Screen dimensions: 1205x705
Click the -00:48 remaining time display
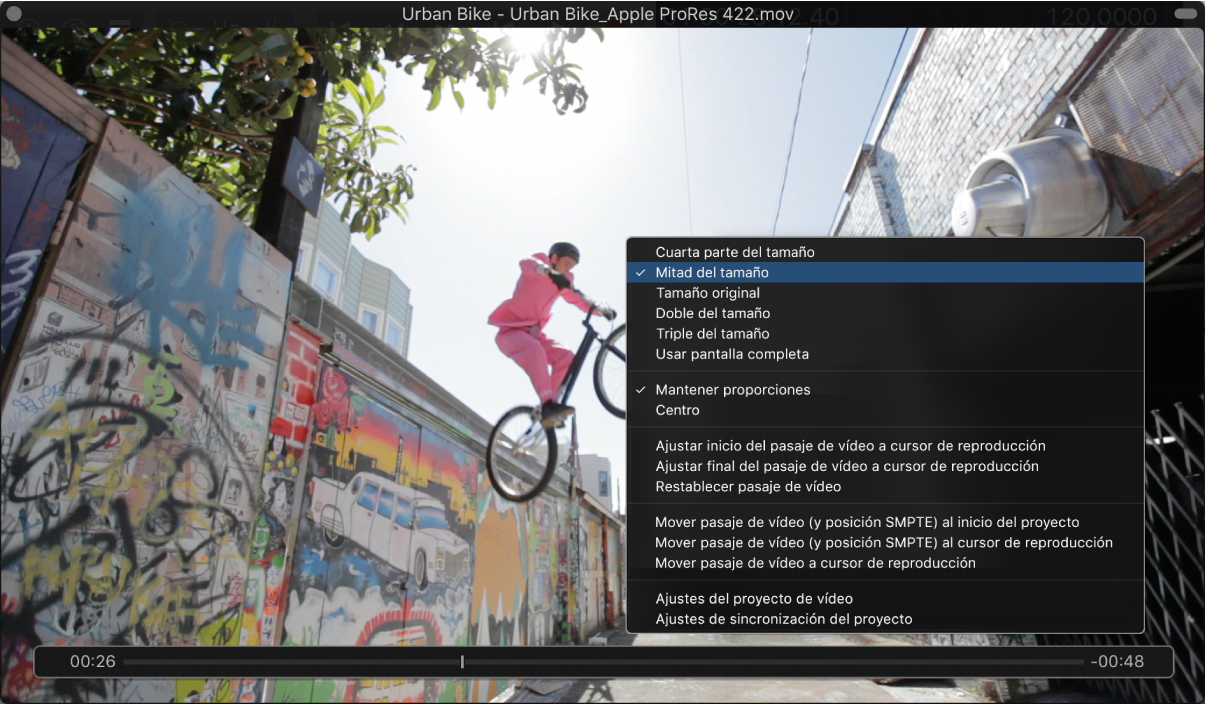point(1117,661)
